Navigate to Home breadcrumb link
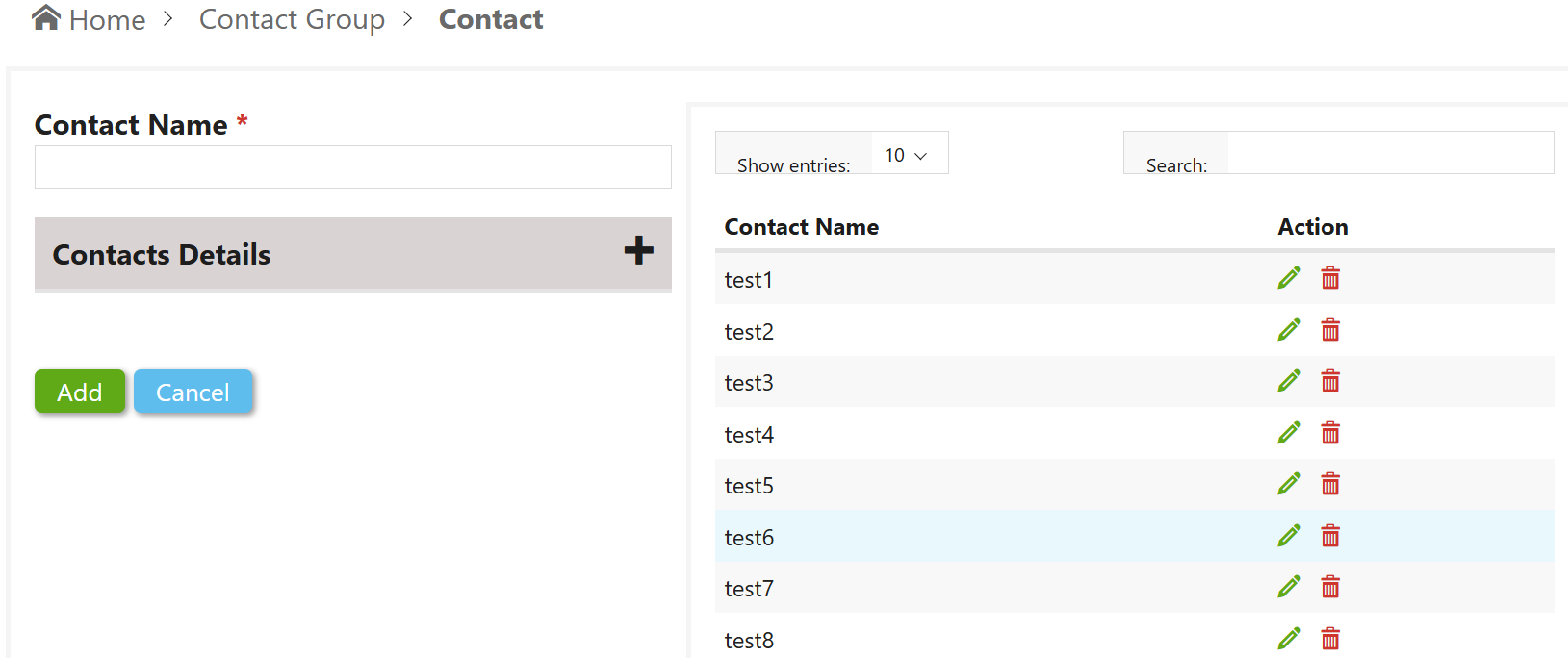The height and width of the screenshot is (658, 1568). click(107, 19)
